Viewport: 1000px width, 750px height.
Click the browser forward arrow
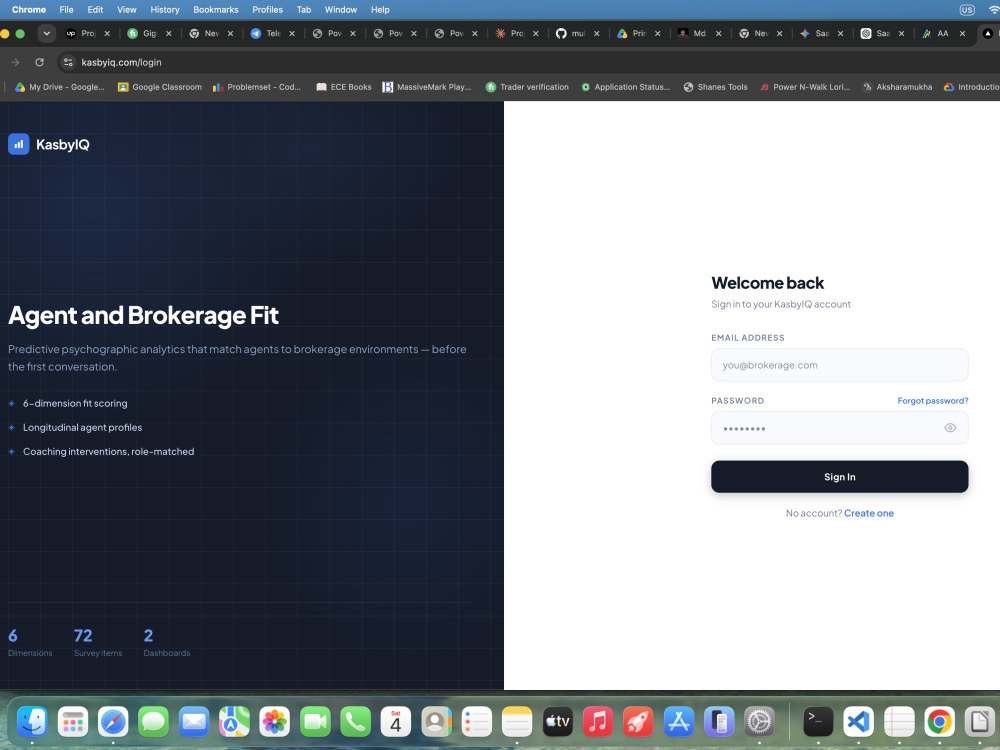(x=15, y=62)
